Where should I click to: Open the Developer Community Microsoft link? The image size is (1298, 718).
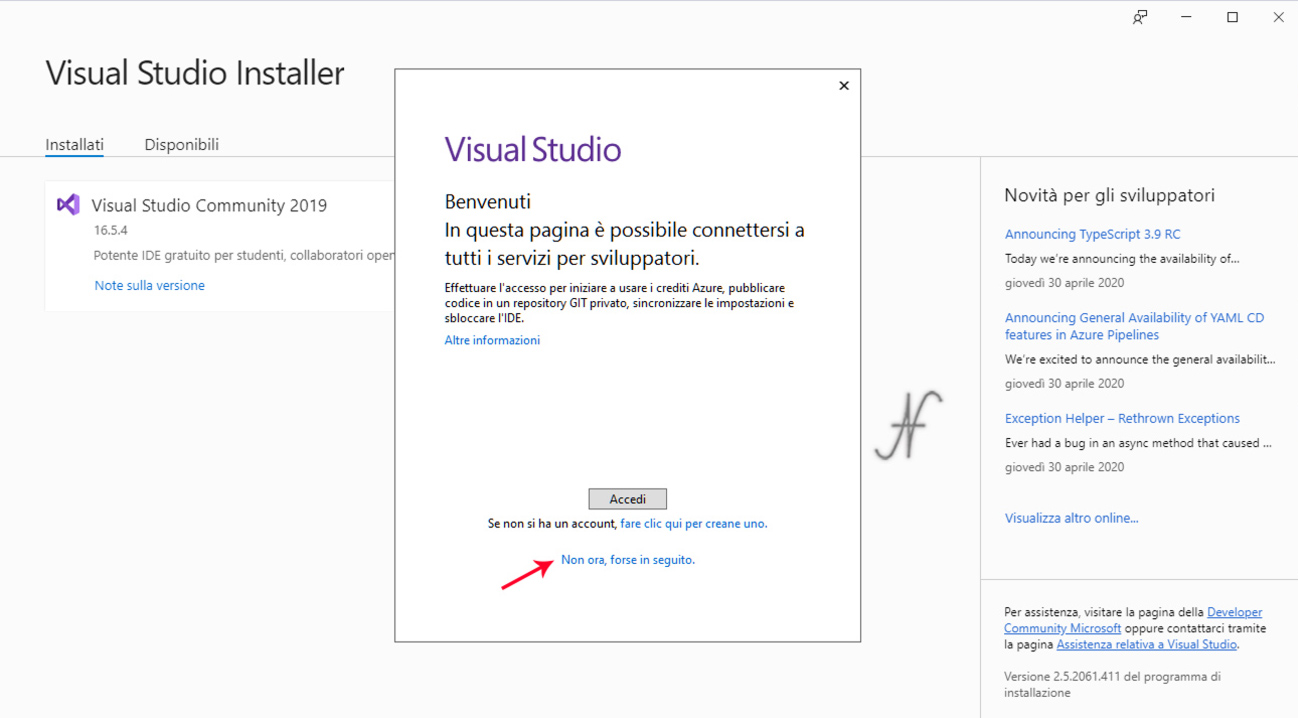1133,620
